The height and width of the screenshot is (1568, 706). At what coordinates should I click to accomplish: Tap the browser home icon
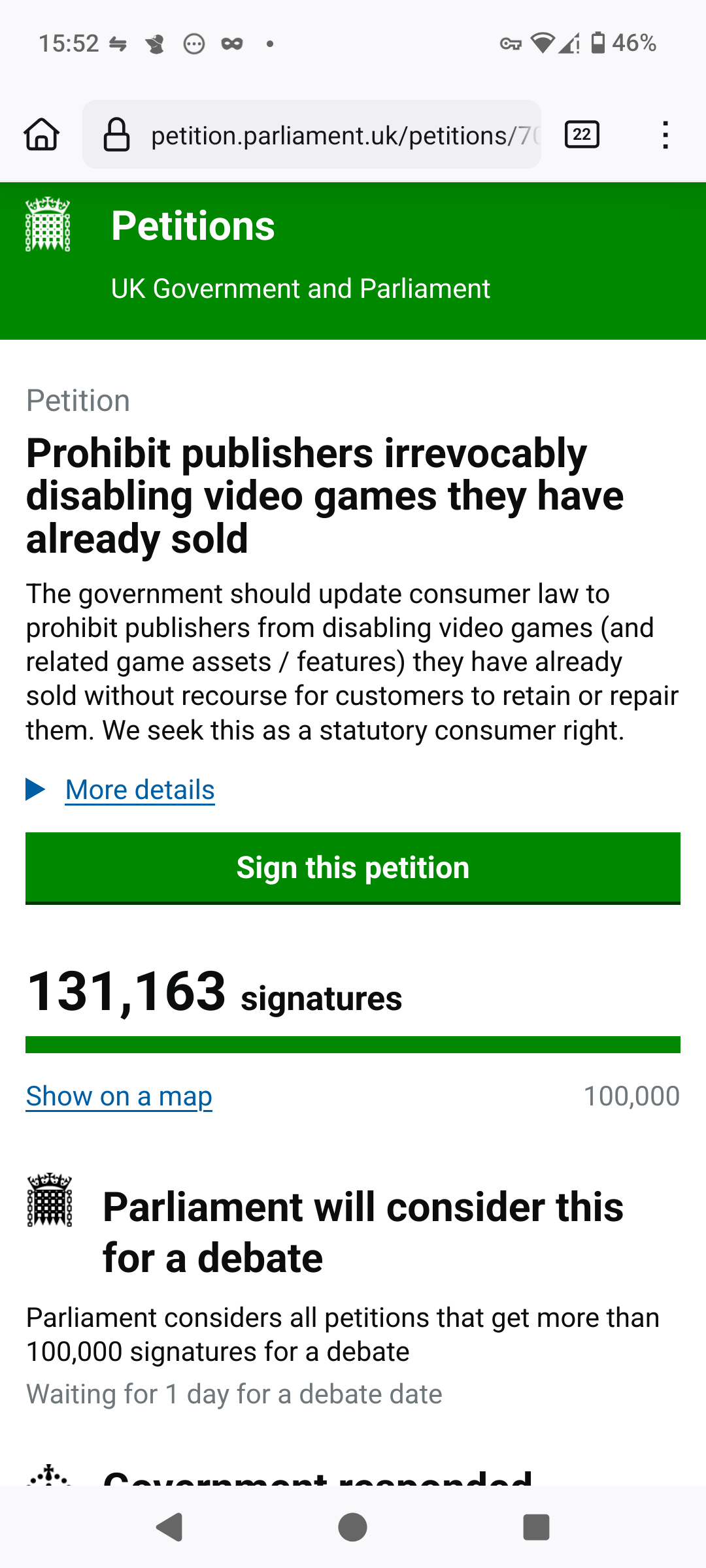click(42, 135)
